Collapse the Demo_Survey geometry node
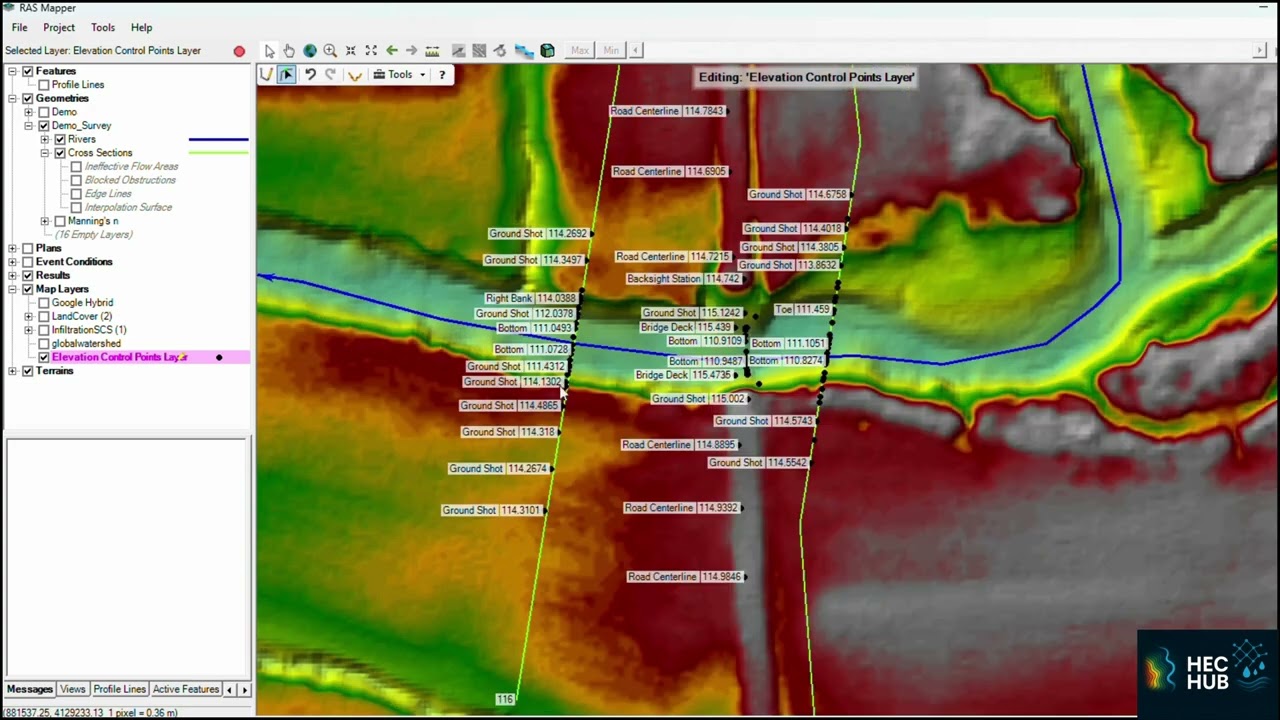Image resolution: width=1280 pixels, height=720 pixels. tap(29, 126)
